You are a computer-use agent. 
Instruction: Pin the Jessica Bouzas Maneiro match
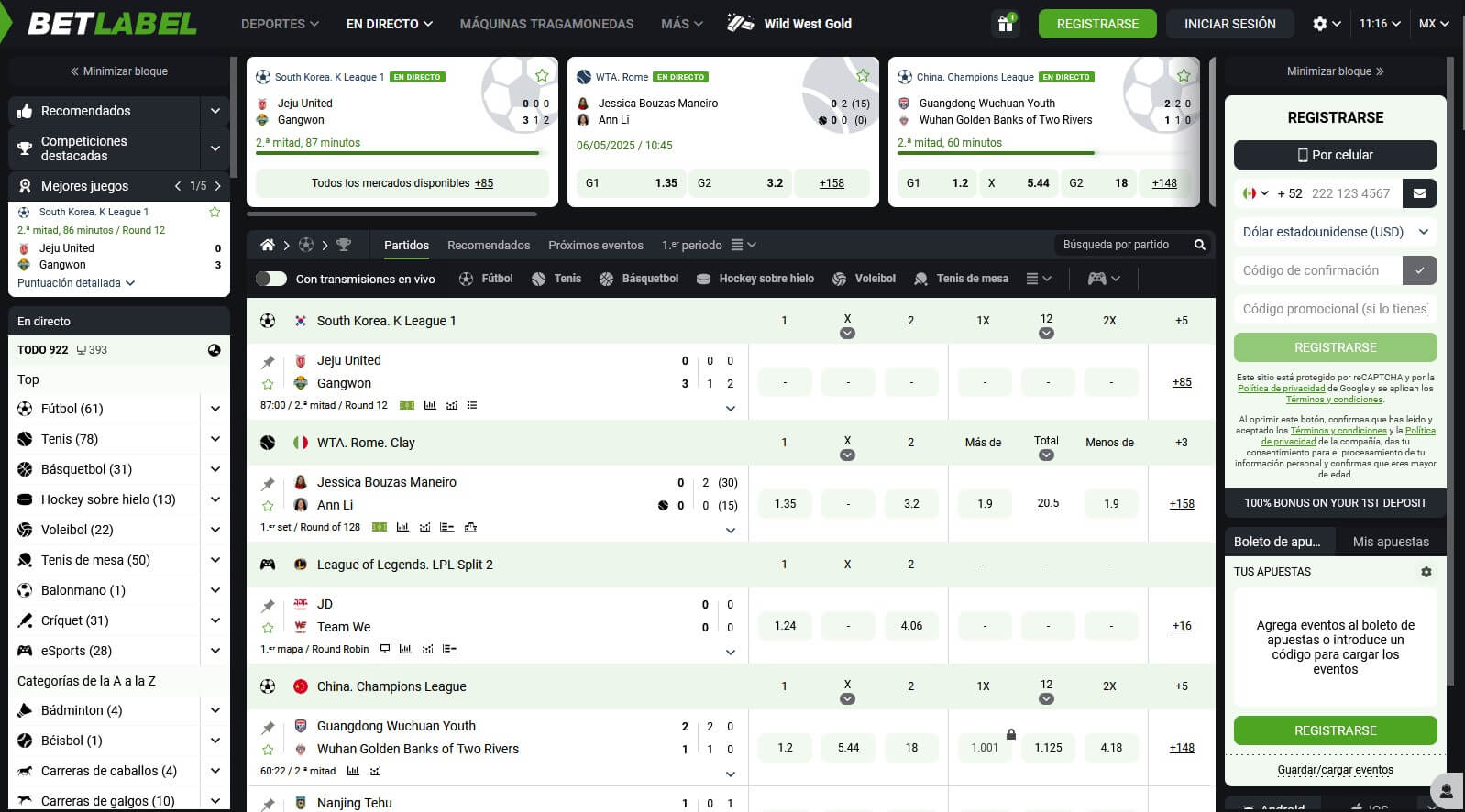(x=268, y=484)
